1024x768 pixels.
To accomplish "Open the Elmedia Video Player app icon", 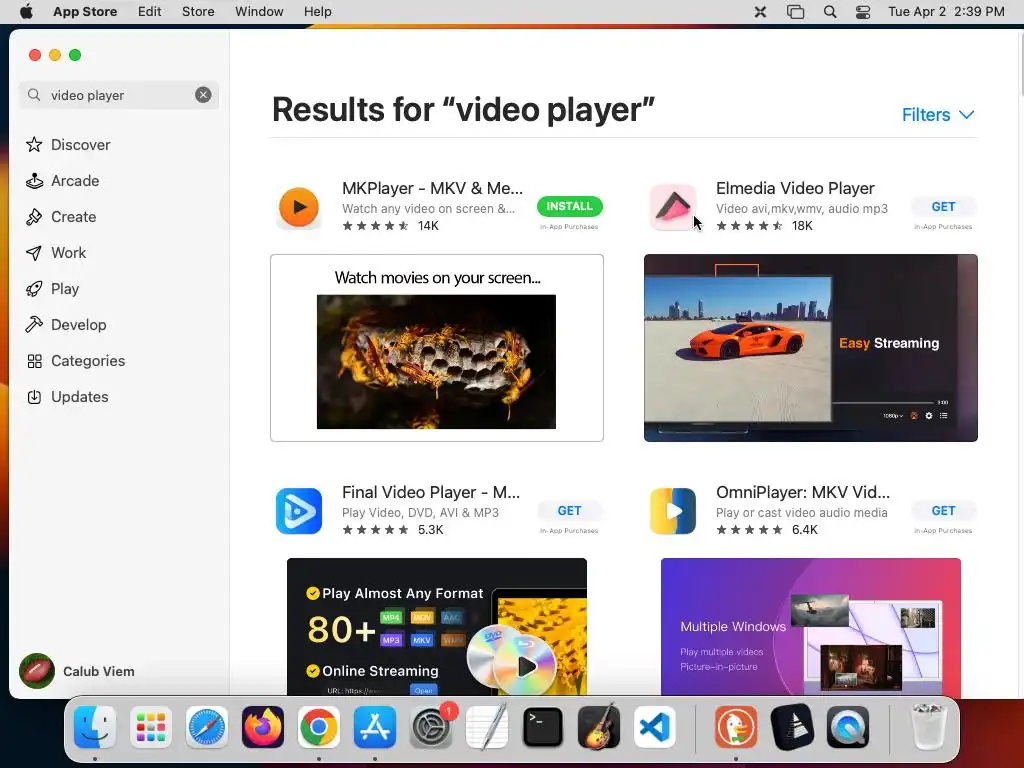I will [x=673, y=207].
